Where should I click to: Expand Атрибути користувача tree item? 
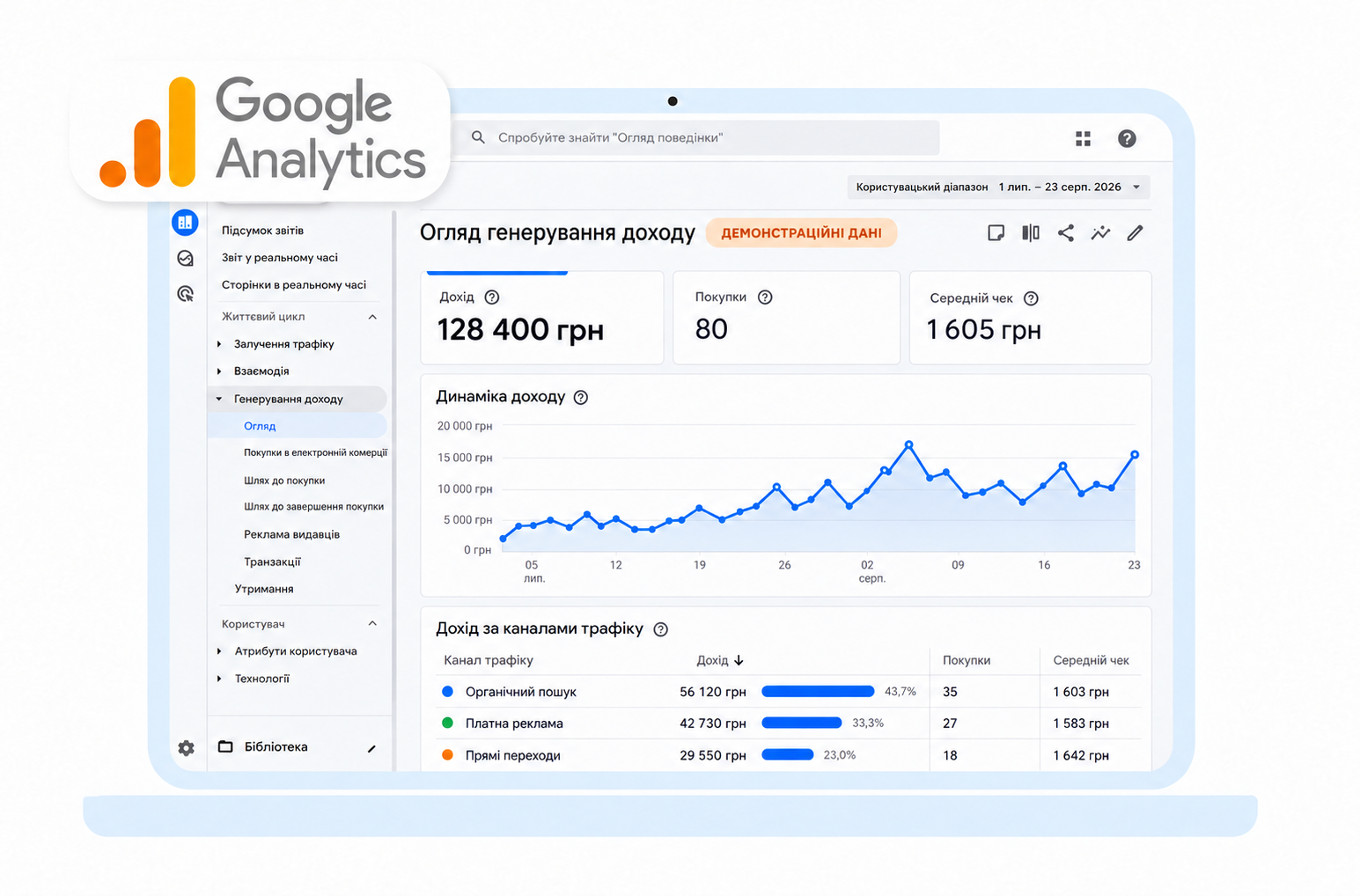(x=220, y=651)
